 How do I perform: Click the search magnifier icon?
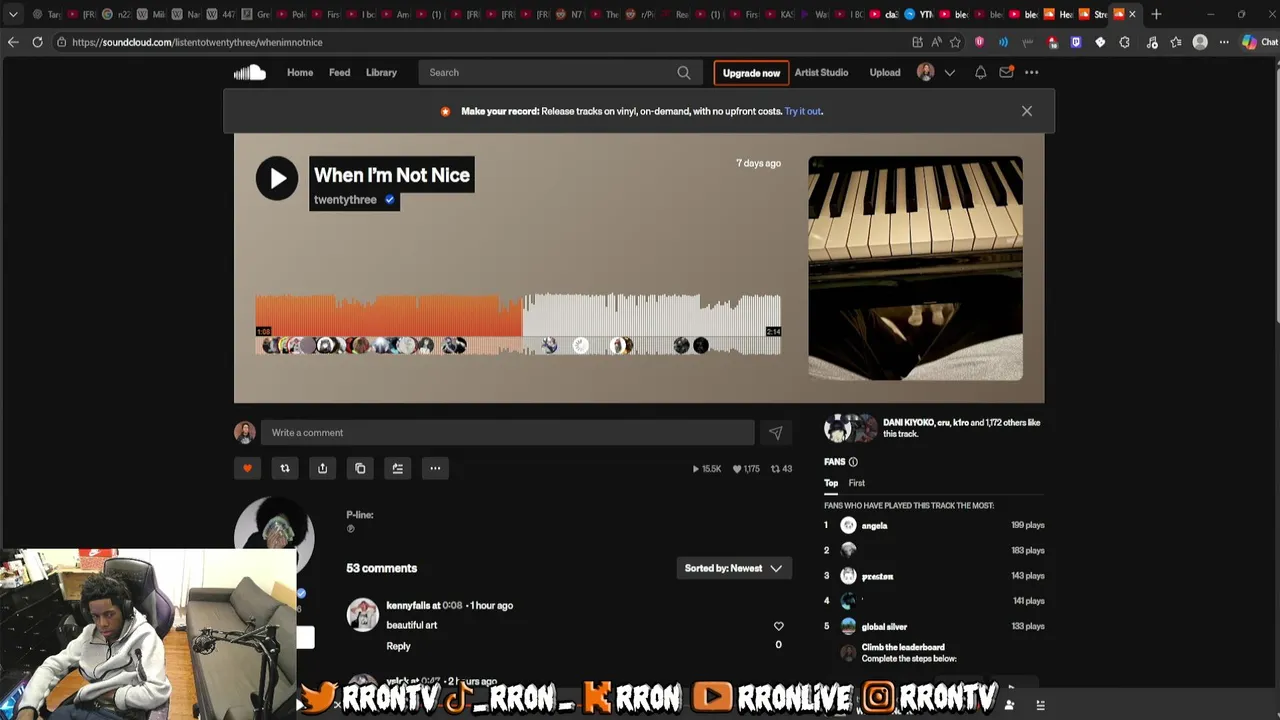click(x=684, y=72)
